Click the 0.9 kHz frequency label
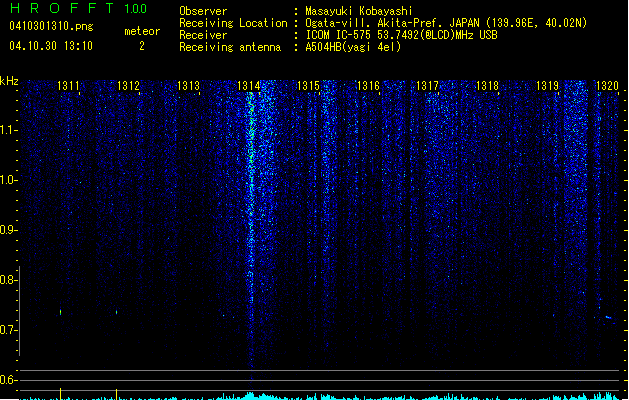629x400 pixels. pos(8,230)
